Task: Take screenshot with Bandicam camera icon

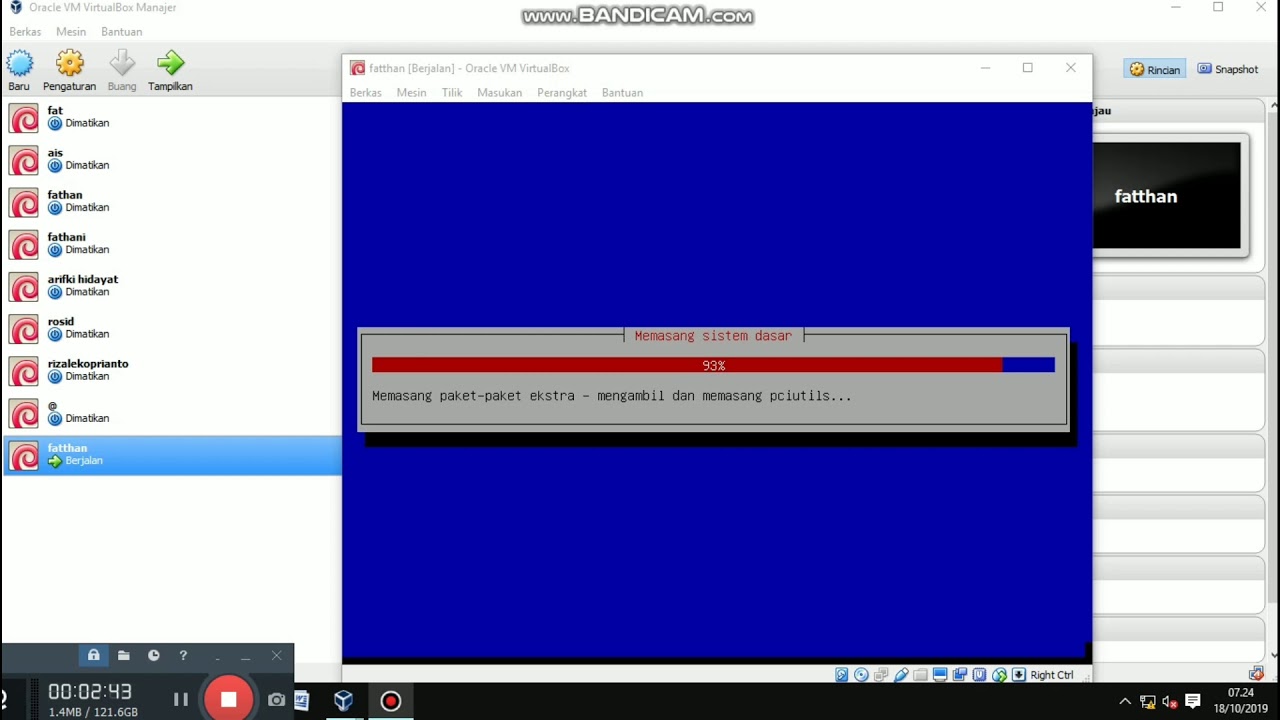Action: (276, 700)
